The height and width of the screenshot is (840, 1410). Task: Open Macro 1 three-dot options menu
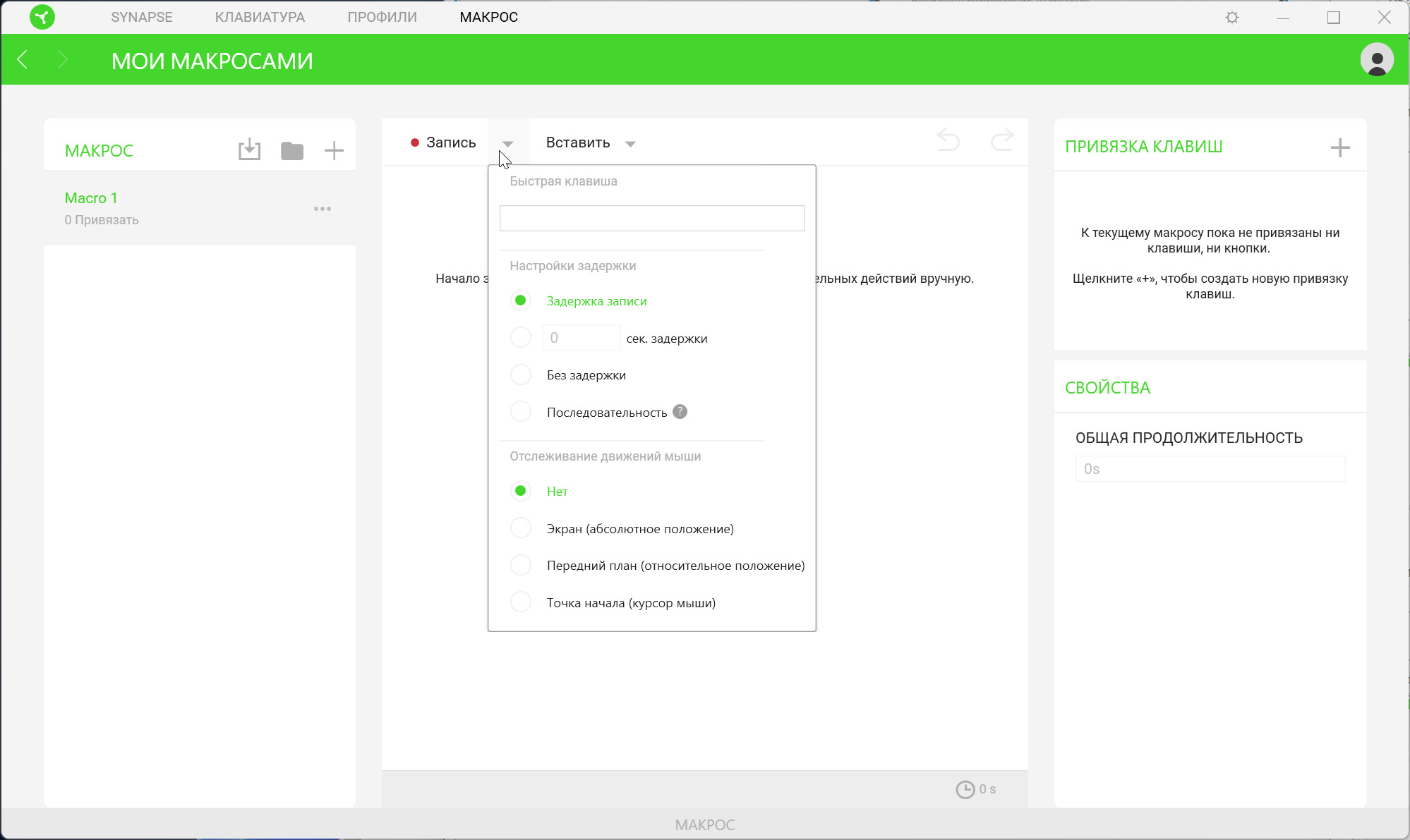coord(323,209)
